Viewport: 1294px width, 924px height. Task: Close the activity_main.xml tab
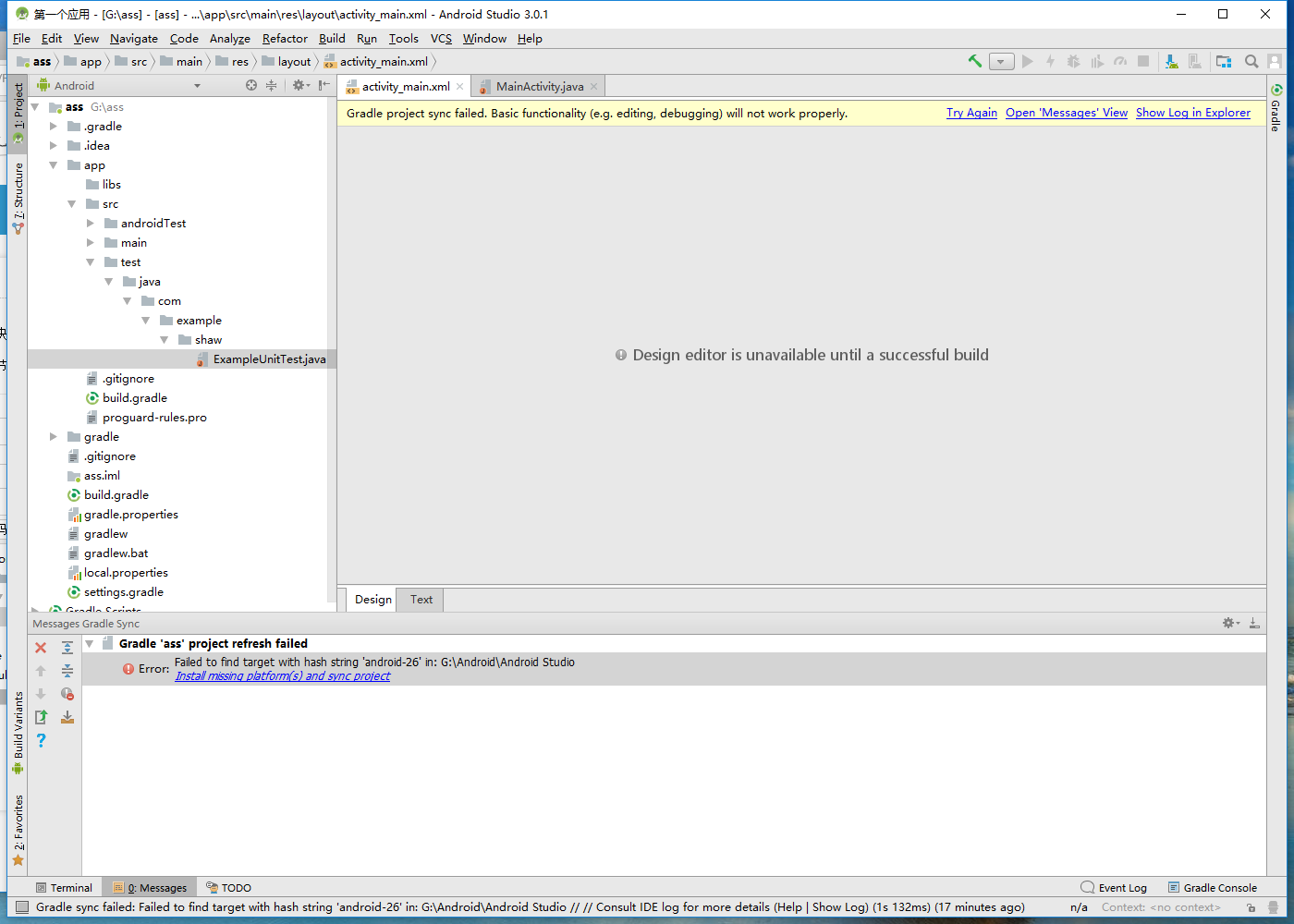pos(460,86)
